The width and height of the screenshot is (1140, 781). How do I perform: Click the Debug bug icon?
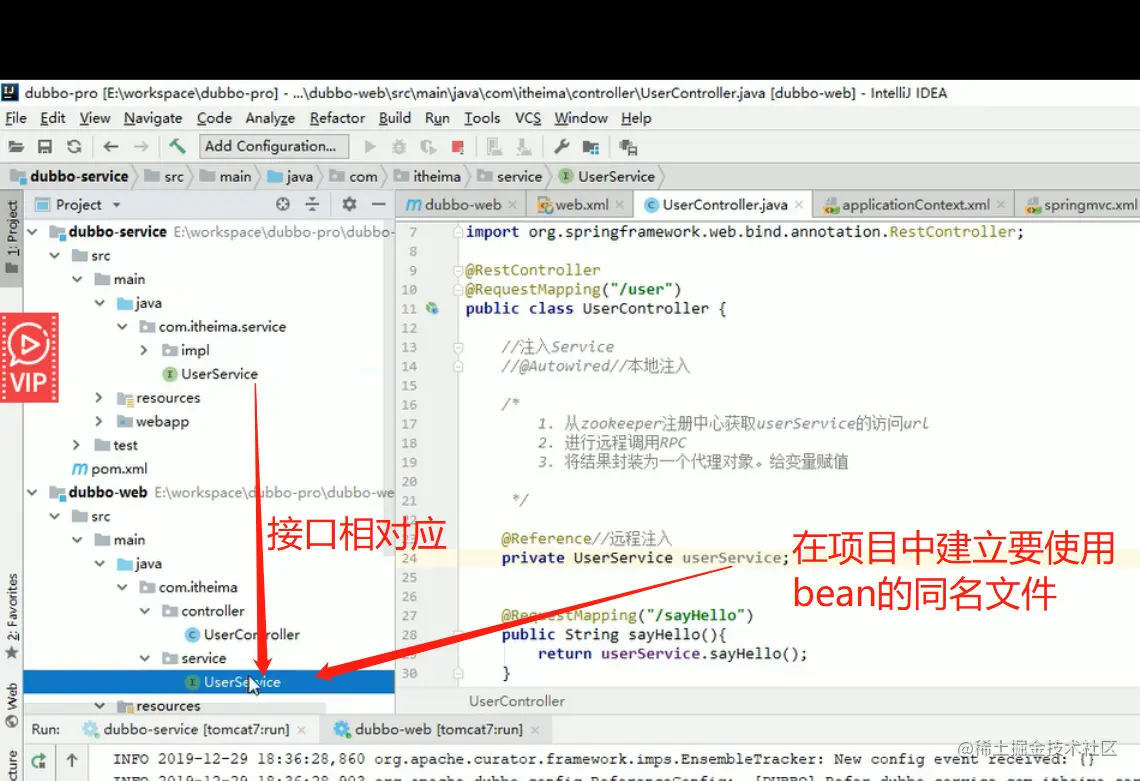398,147
